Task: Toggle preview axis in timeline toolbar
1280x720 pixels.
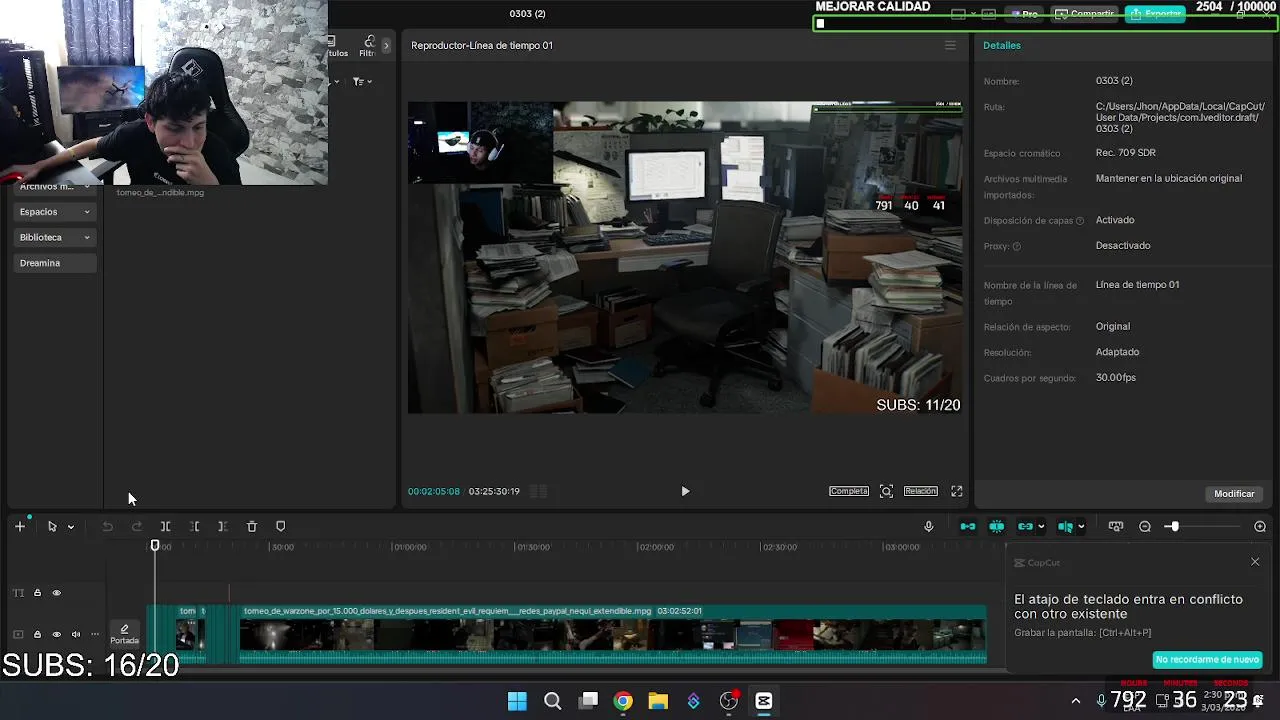Action: (x=1065, y=526)
